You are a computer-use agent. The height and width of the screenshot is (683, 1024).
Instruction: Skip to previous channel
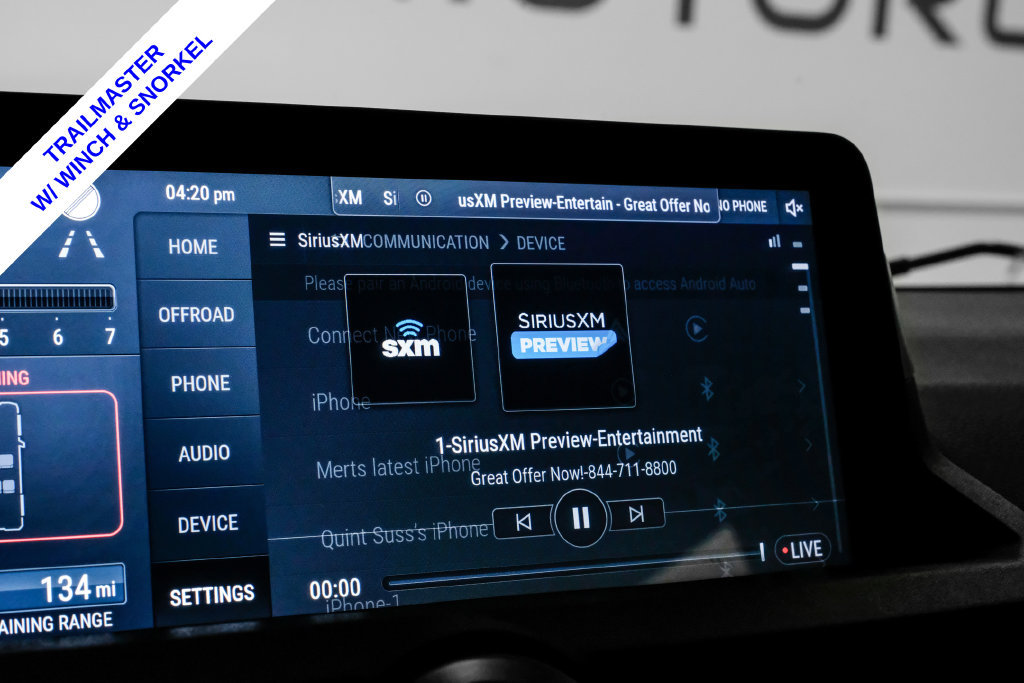pyautogui.click(x=523, y=521)
